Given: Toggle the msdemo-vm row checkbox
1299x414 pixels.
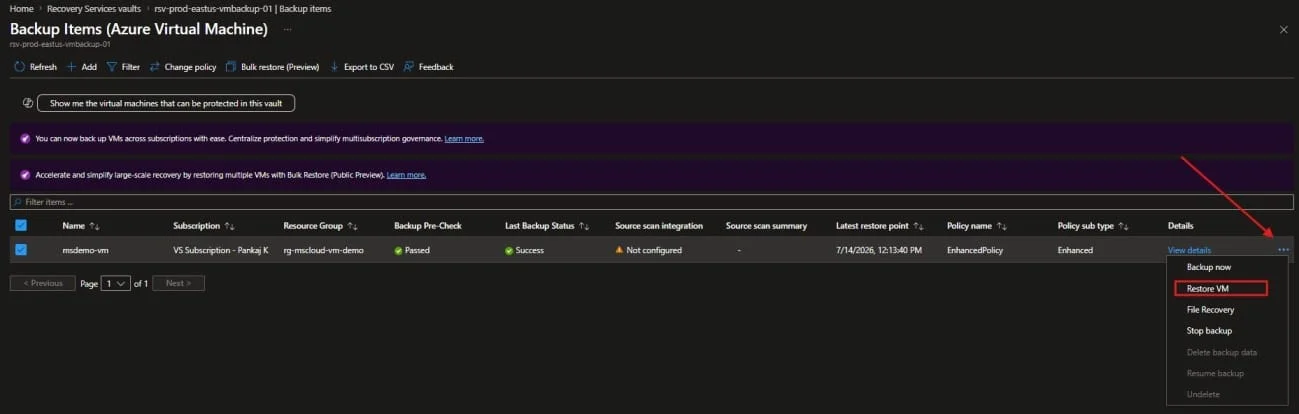Looking at the screenshot, I should click(x=20, y=250).
